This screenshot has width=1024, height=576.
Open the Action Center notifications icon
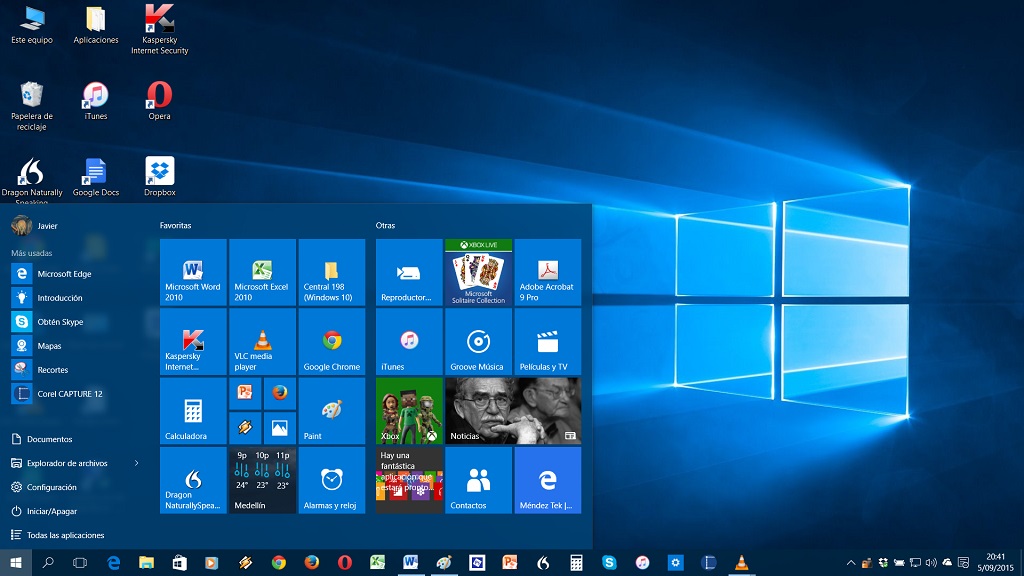[963, 562]
